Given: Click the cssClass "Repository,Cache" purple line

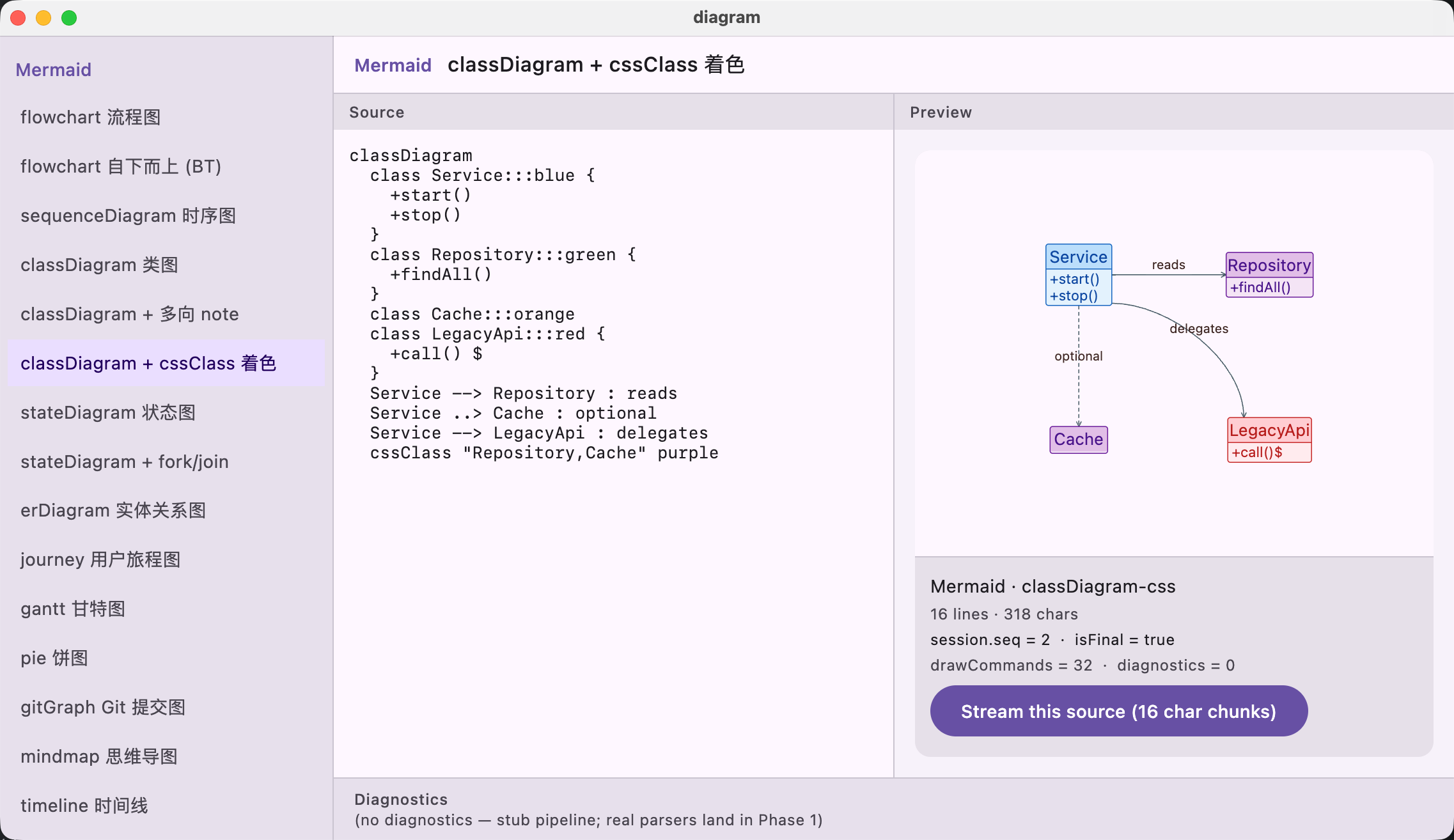Looking at the screenshot, I should tap(544, 453).
